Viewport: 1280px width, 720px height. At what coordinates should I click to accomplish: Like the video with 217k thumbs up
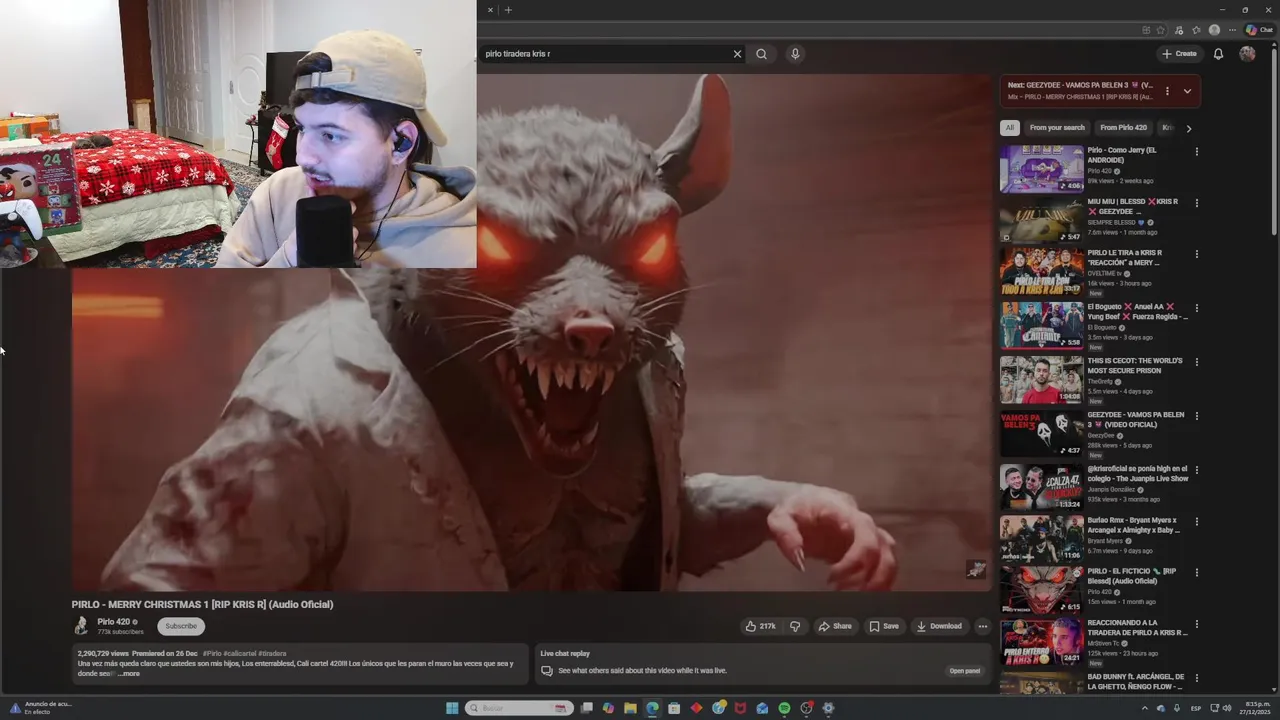tap(760, 626)
